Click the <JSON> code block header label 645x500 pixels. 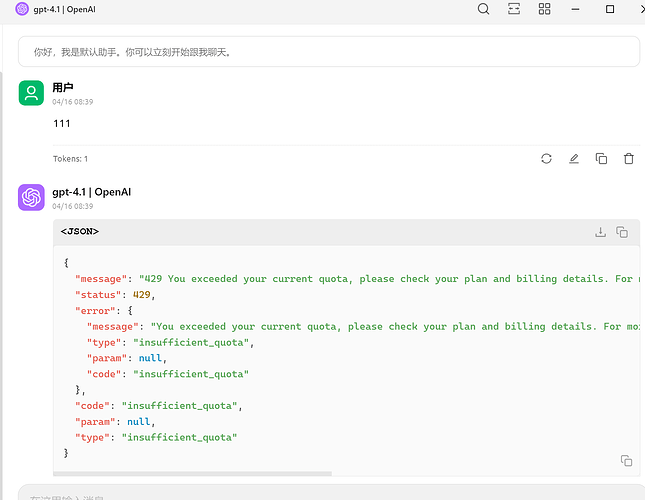point(80,231)
